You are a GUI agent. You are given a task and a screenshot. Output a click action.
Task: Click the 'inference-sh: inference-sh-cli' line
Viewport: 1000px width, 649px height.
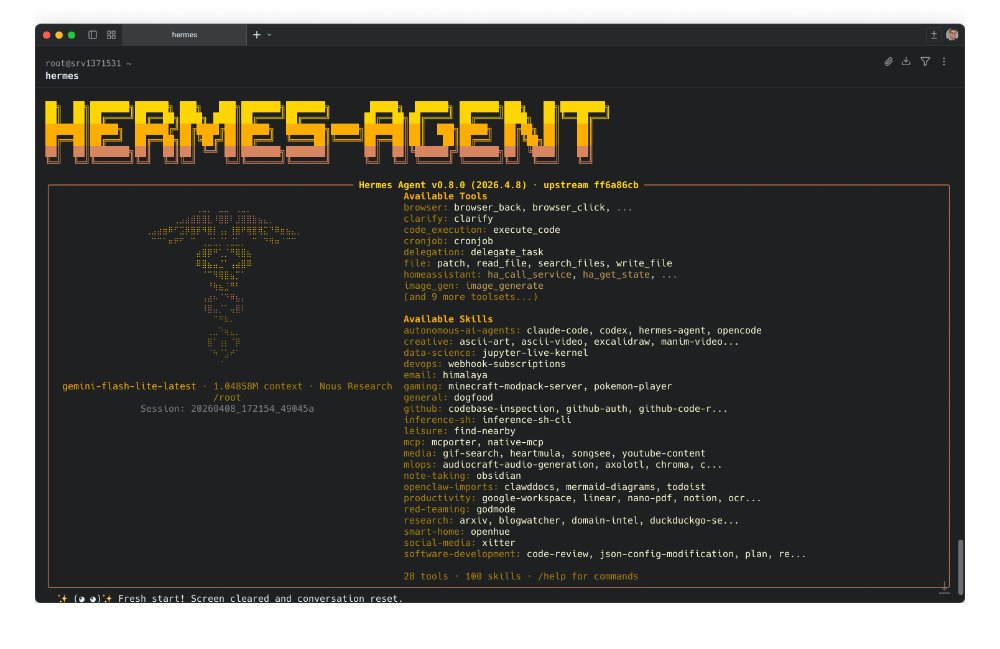coord(487,419)
